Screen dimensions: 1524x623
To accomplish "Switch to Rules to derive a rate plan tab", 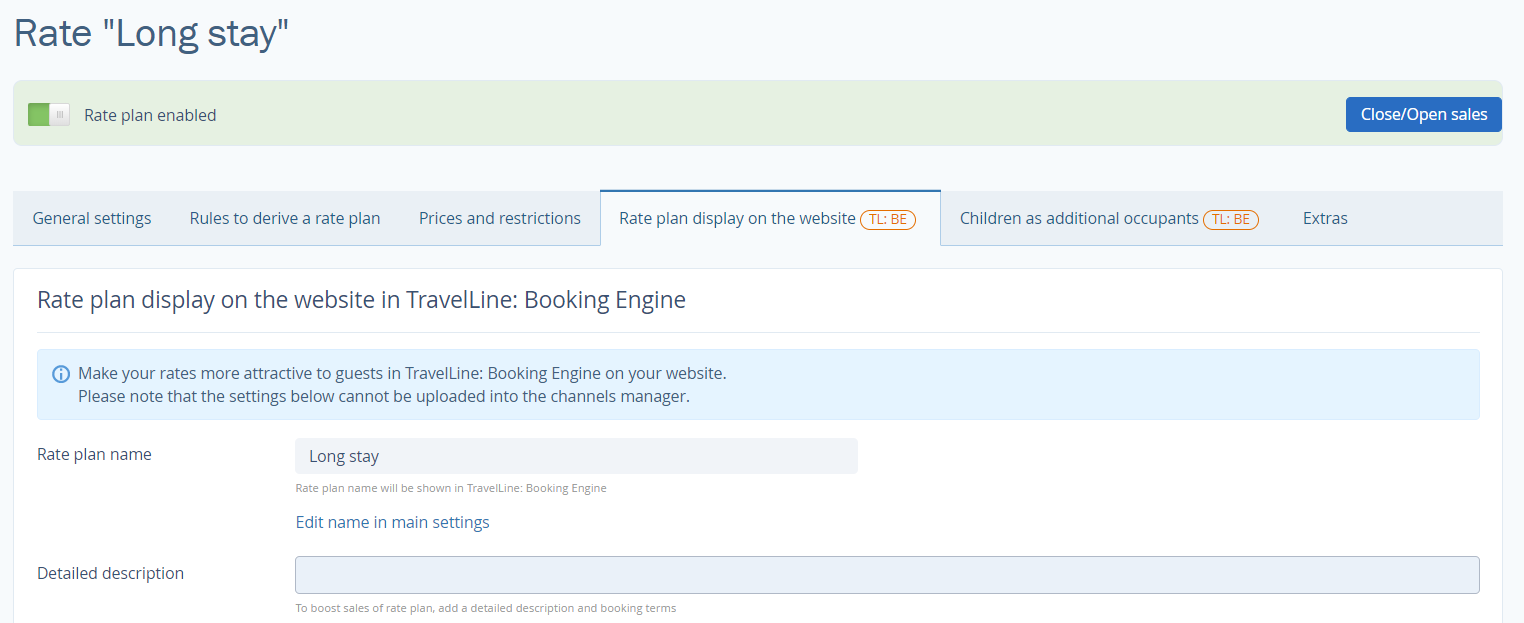I will (285, 218).
